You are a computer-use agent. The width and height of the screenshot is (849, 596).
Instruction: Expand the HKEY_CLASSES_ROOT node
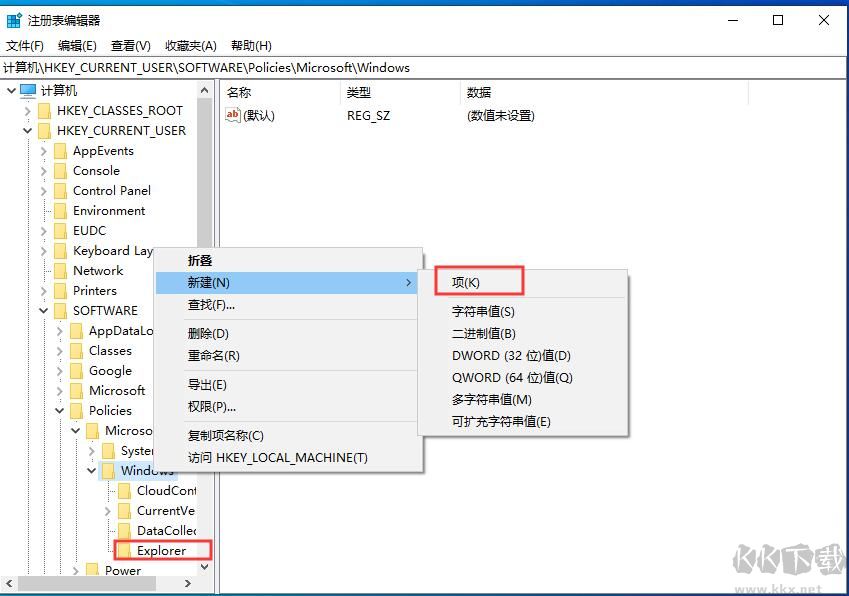pyautogui.click(x=27, y=110)
